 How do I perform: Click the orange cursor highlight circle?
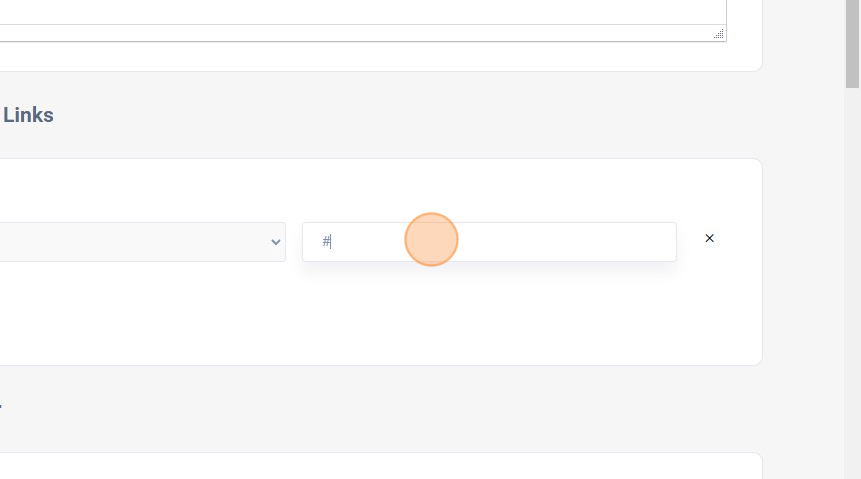point(431,240)
